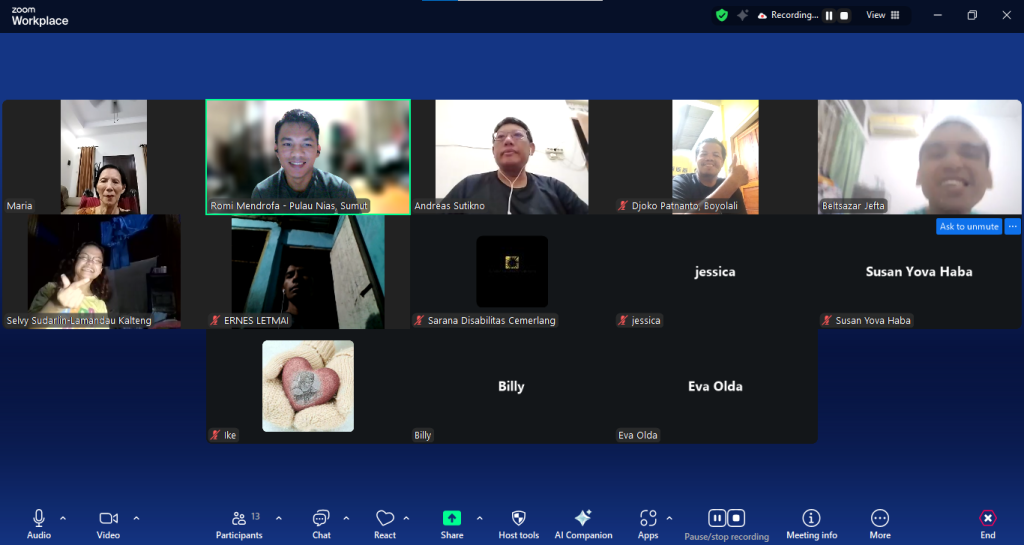Toggle the Video camera
This screenshot has height=545, width=1024.
(x=108, y=524)
